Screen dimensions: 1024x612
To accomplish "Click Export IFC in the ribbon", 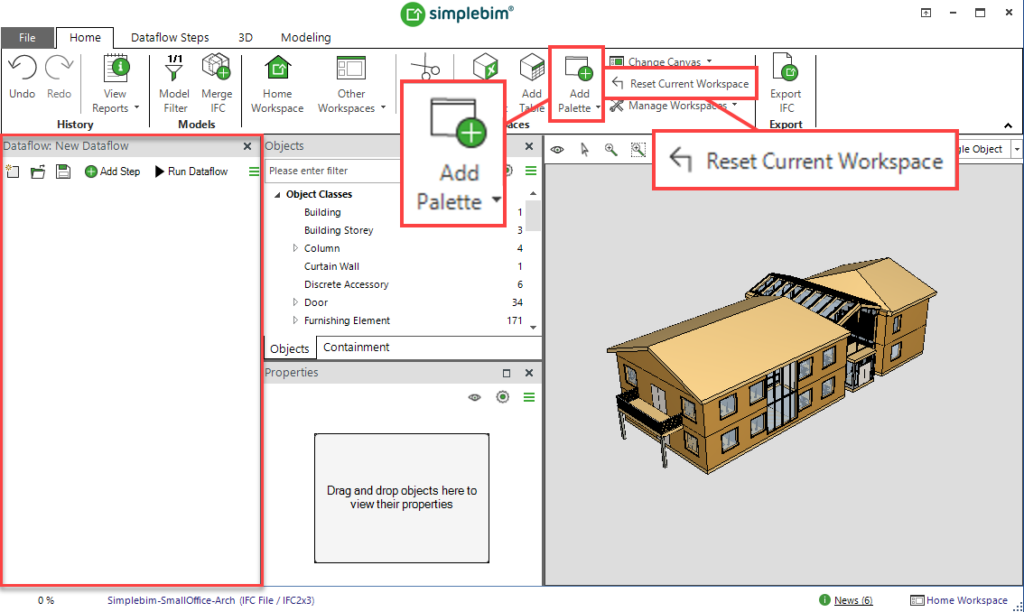I will [786, 84].
